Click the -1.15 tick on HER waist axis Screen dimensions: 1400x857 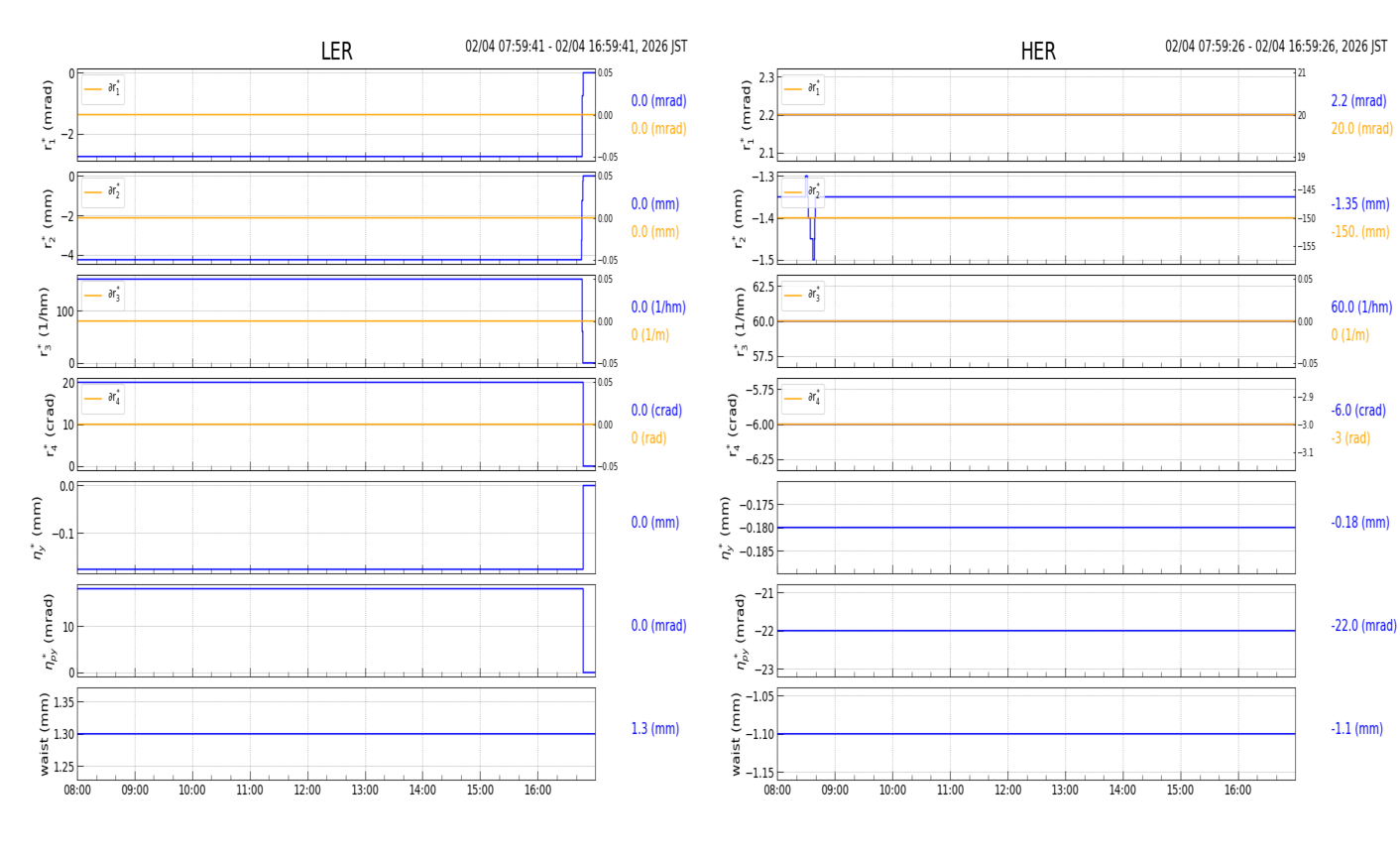coord(760,773)
